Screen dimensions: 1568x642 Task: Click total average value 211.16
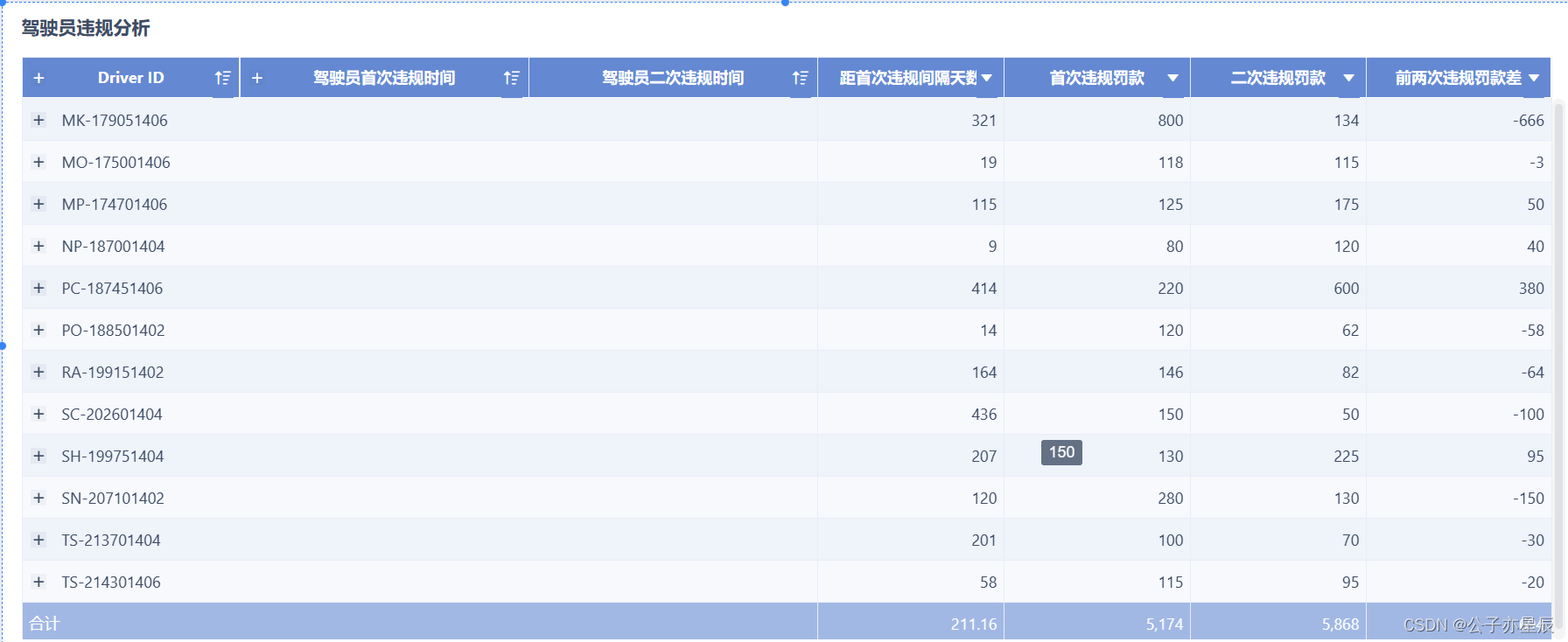974,624
